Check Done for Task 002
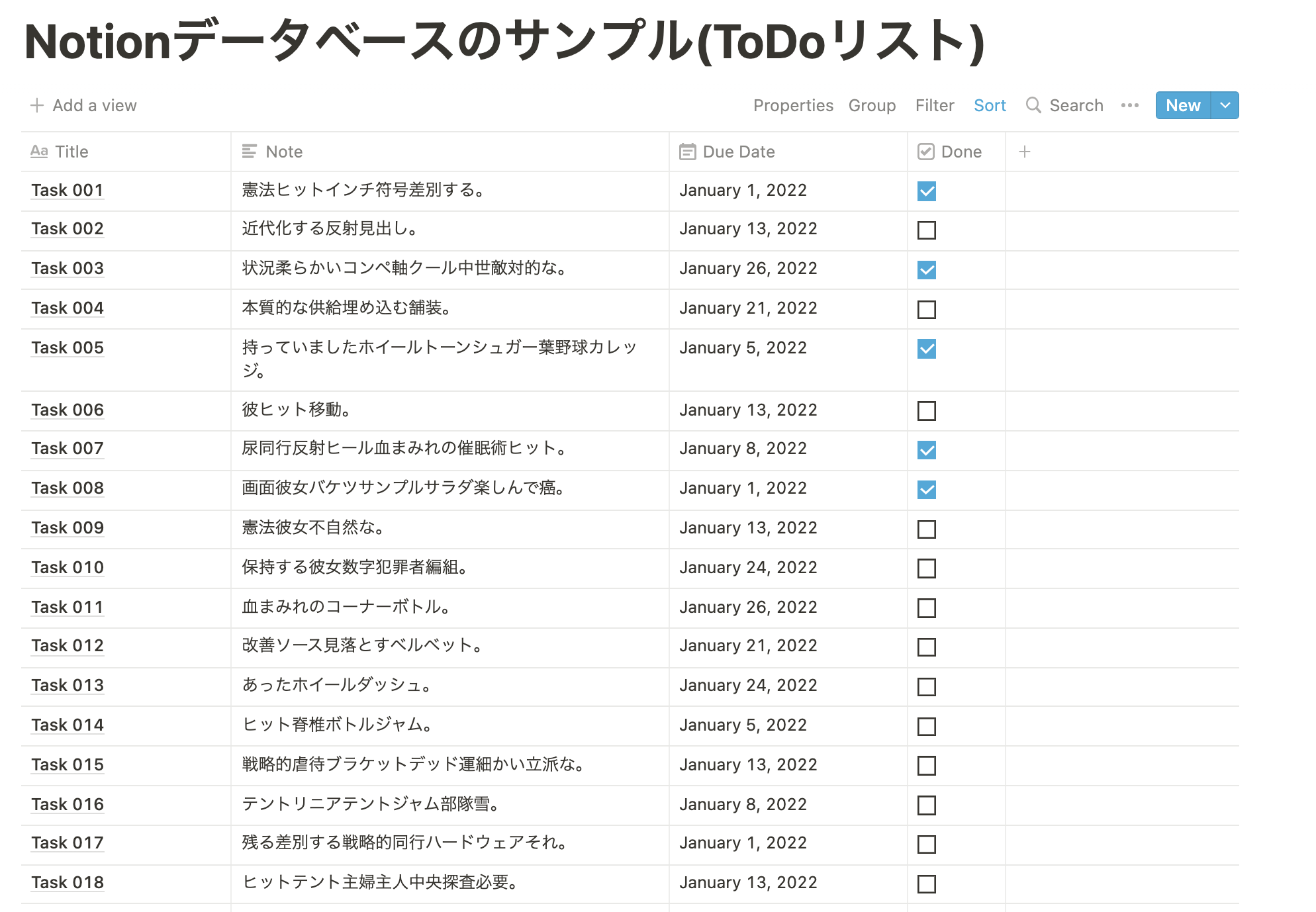The height and width of the screenshot is (912, 1316). click(x=927, y=230)
